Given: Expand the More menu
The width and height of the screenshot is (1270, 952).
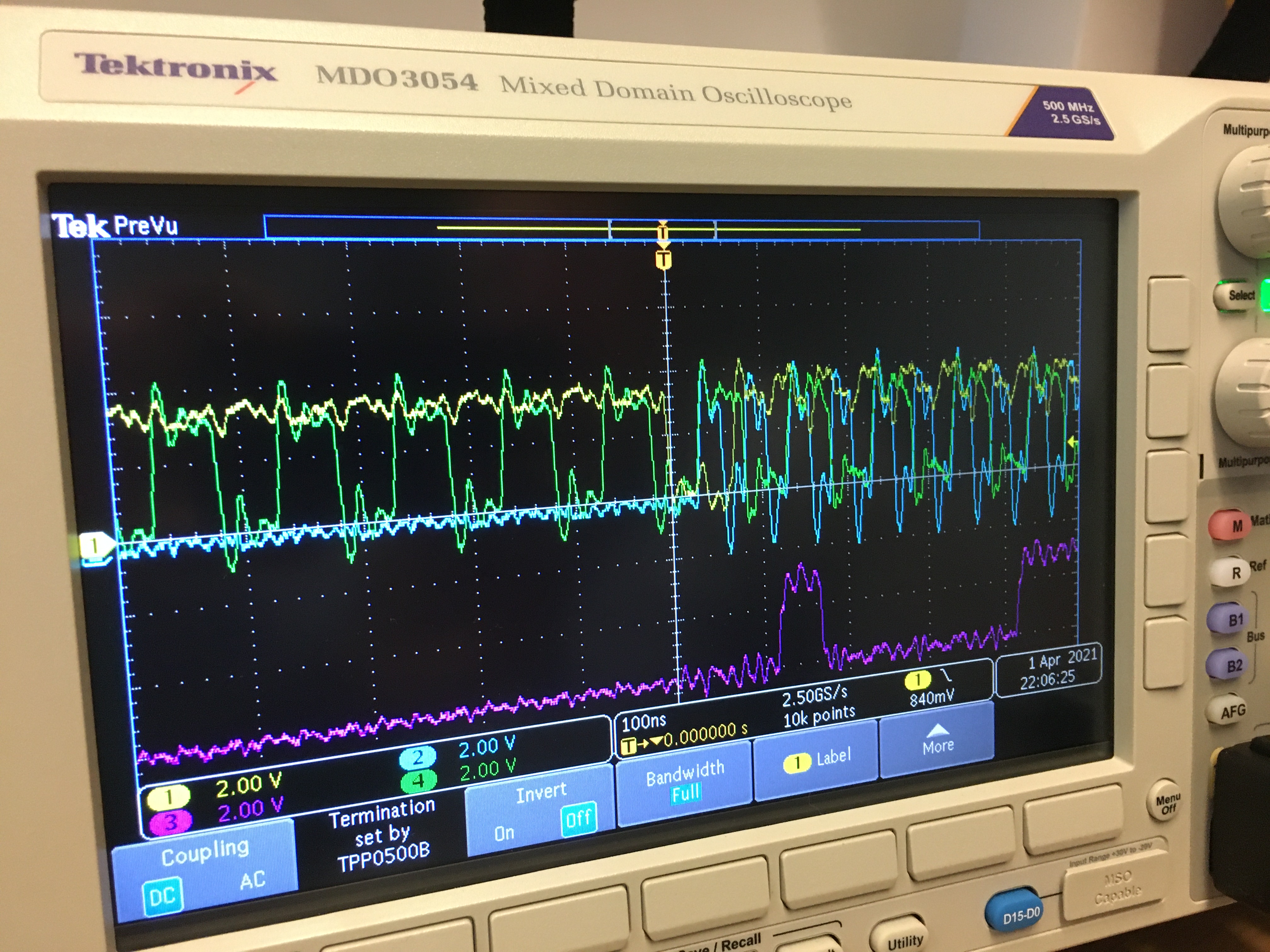Looking at the screenshot, I should (x=937, y=740).
